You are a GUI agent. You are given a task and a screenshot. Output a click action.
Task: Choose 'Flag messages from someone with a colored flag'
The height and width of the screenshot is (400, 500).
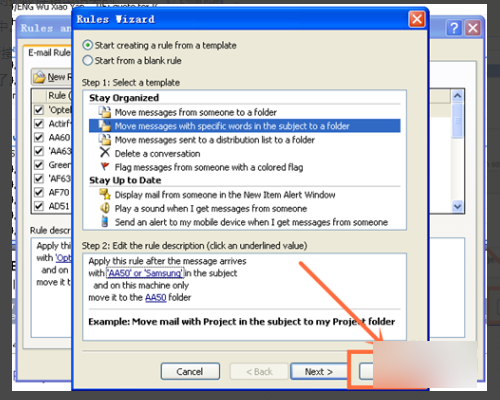(209, 167)
